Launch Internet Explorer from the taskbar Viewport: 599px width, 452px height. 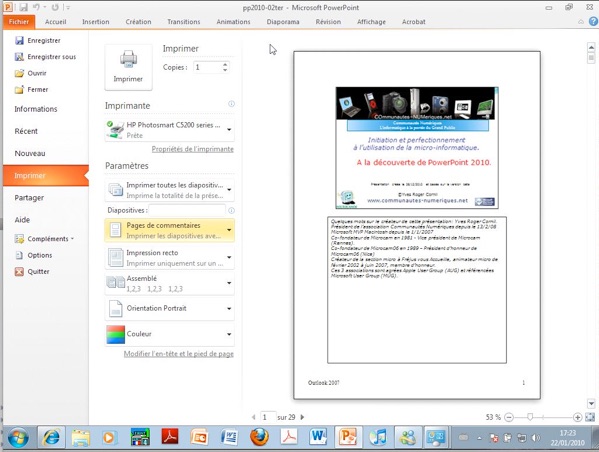(51, 437)
